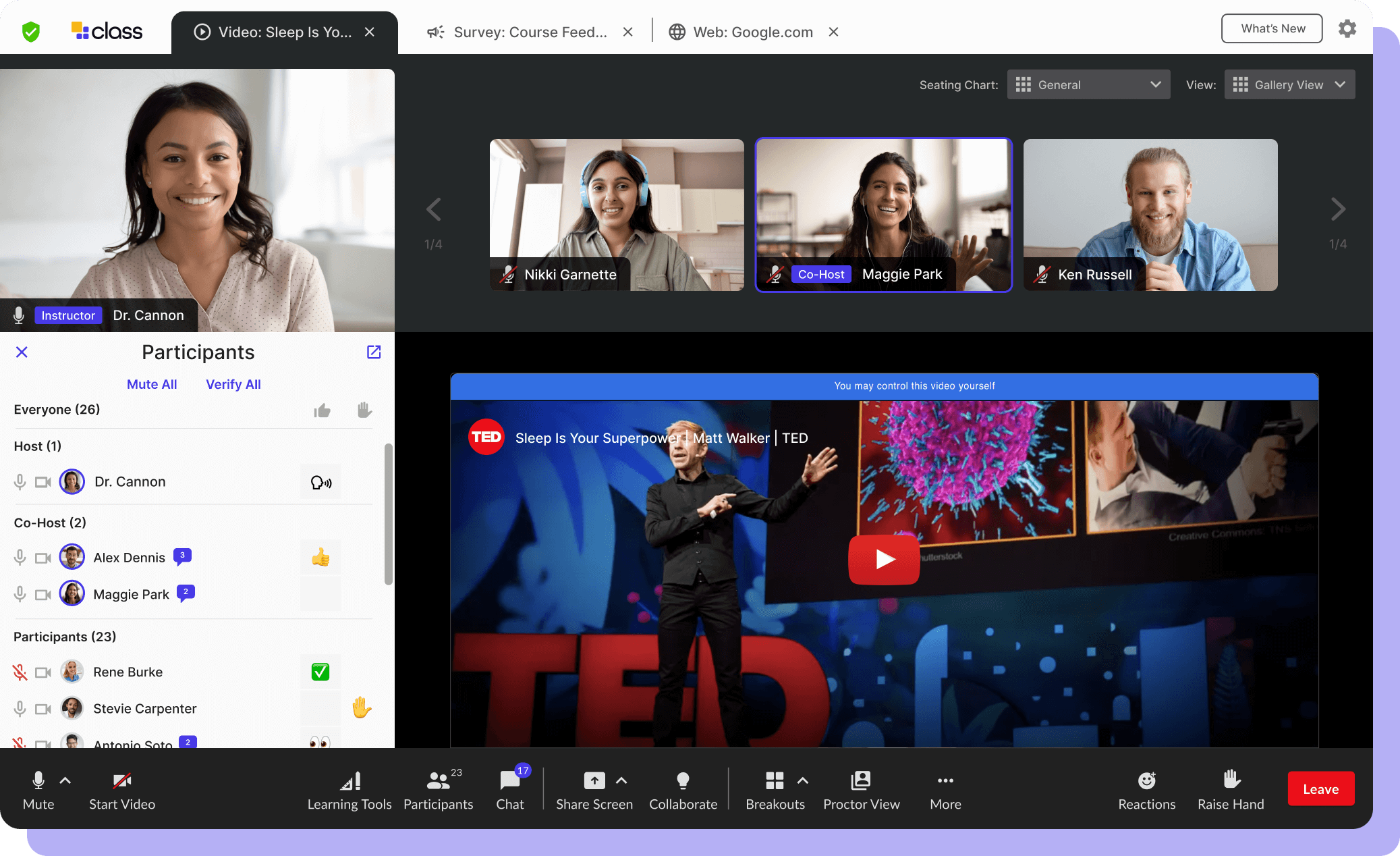Image resolution: width=1400 pixels, height=856 pixels.
Task: Click Dr. Cannon's avatar in Host list
Action: [72, 482]
